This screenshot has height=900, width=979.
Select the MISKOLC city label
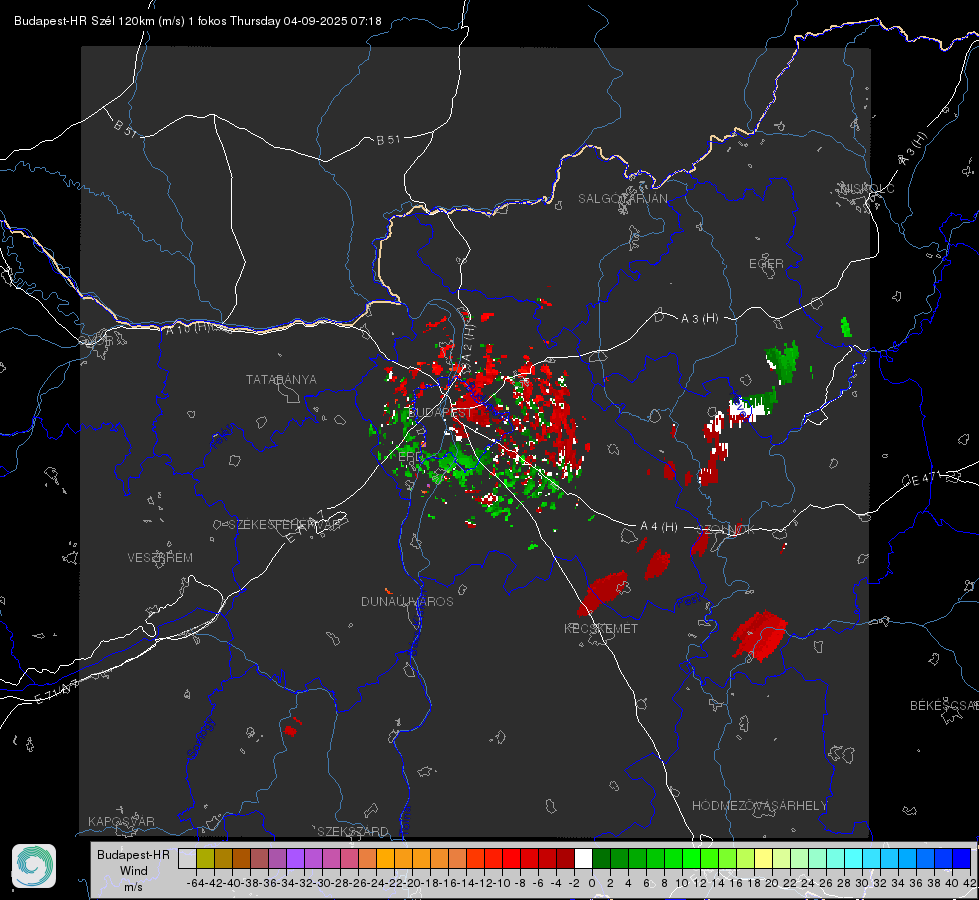click(867, 188)
